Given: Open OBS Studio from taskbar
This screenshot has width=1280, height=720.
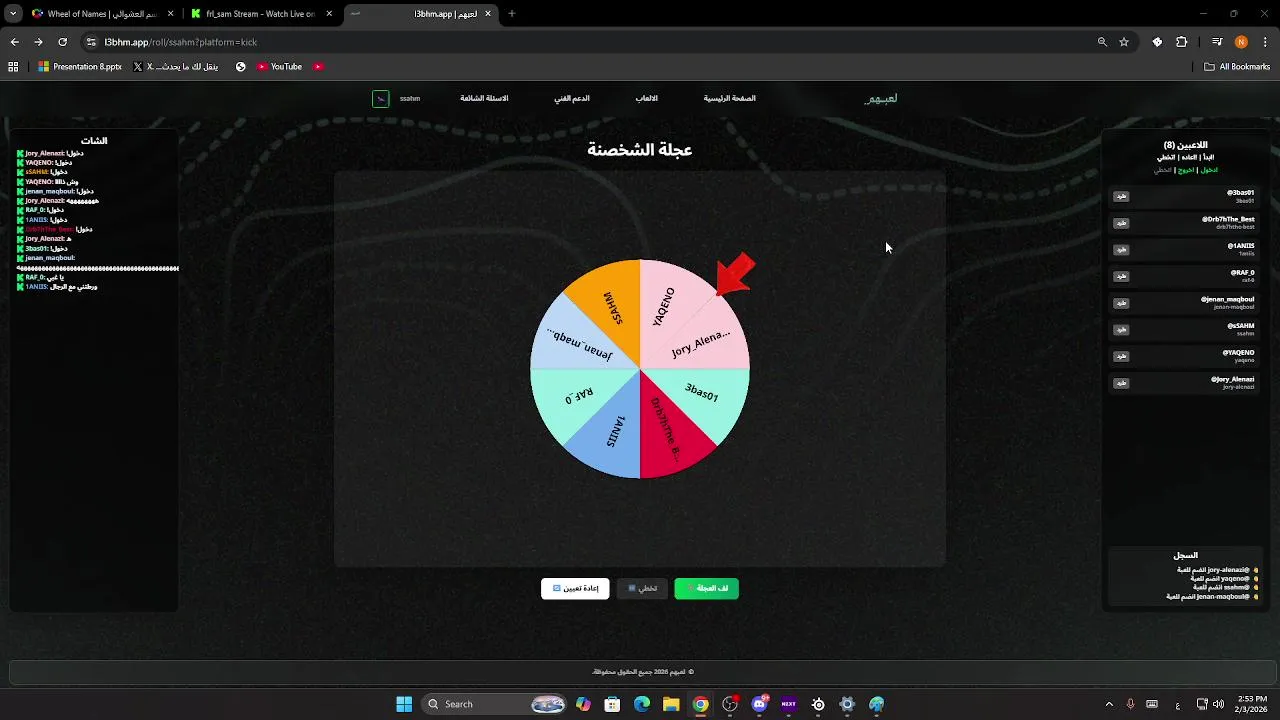Looking at the screenshot, I should coord(730,704).
